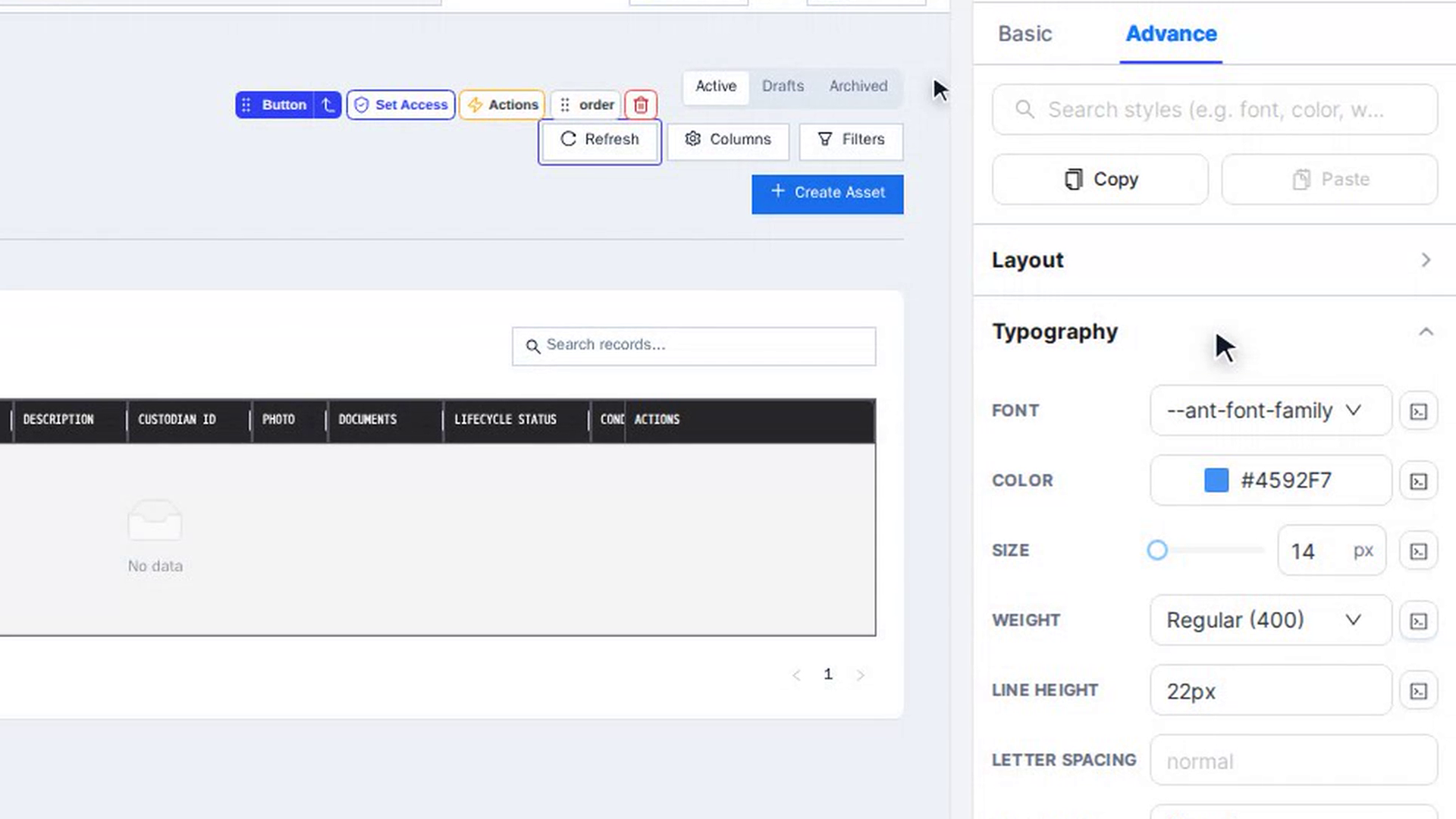The image size is (1456, 819).
Task: Click the LETTER SPACING normal field
Action: (x=1294, y=760)
